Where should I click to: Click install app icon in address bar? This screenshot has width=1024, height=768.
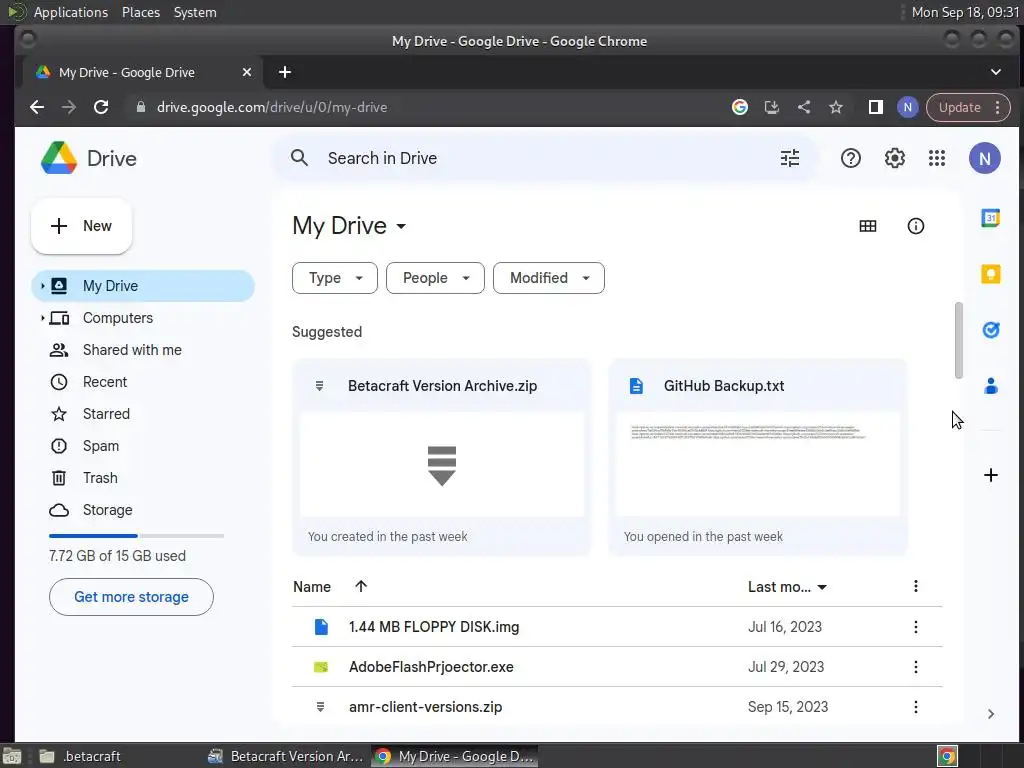[771, 107]
